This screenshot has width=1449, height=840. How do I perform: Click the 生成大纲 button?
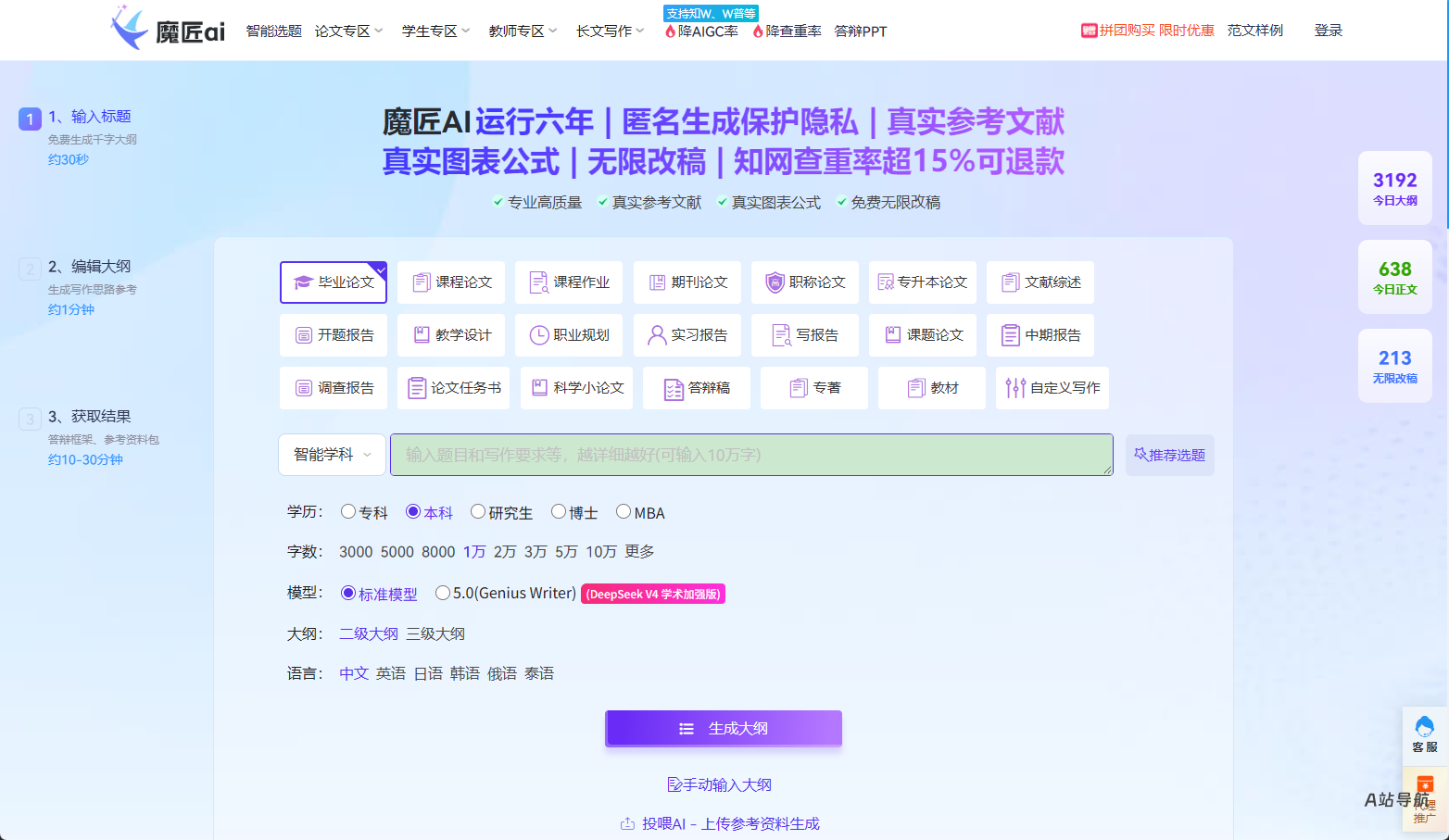724,728
